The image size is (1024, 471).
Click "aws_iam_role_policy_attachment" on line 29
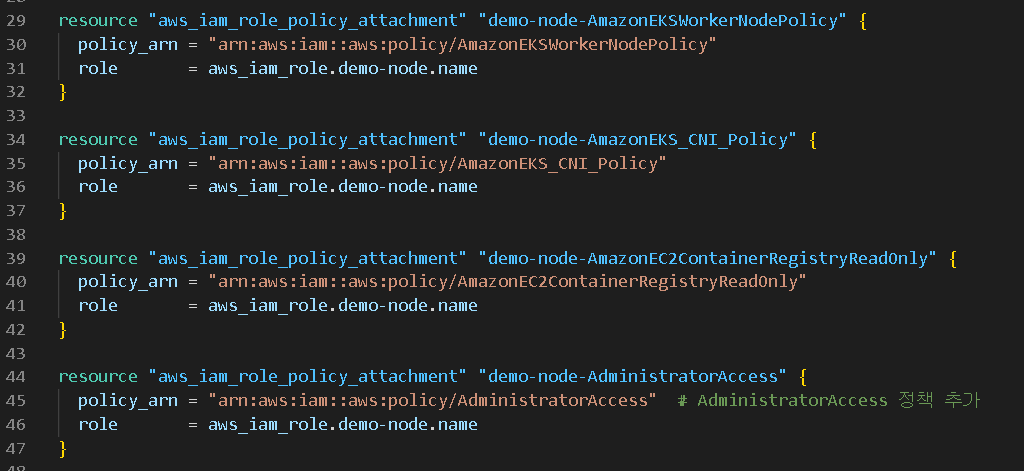click(308, 21)
